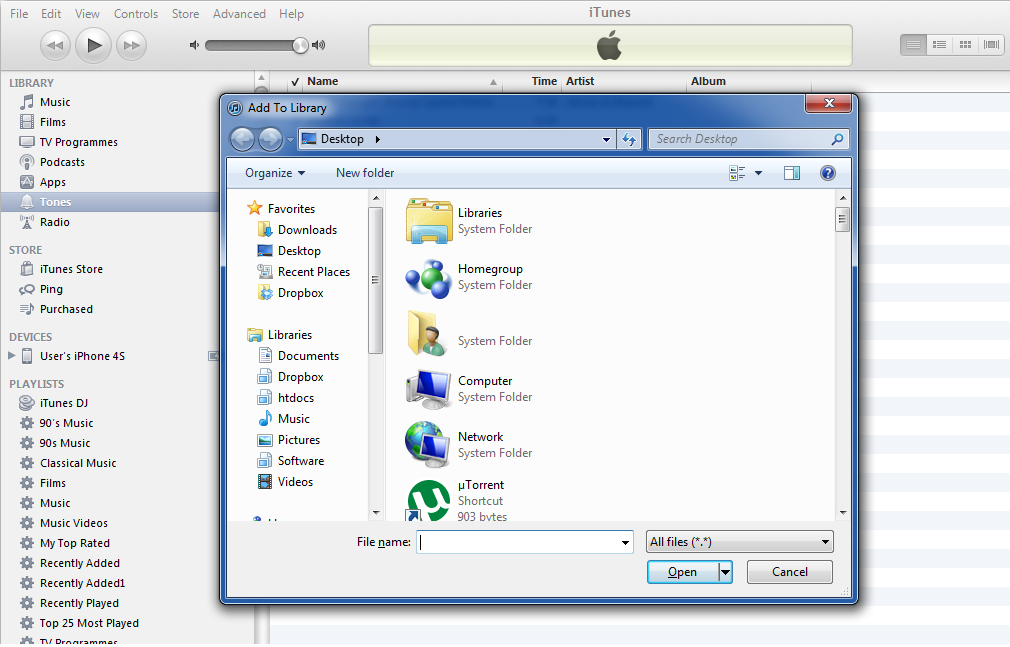Select Dropbox under Favorites
This screenshot has width=1010, height=647.
tap(300, 293)
